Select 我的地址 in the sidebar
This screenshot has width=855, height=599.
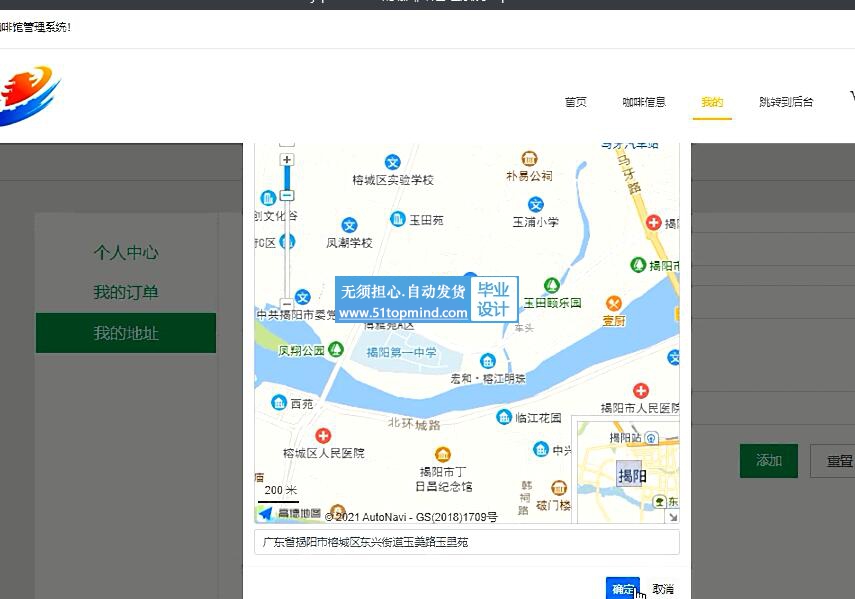click(126, 333)
